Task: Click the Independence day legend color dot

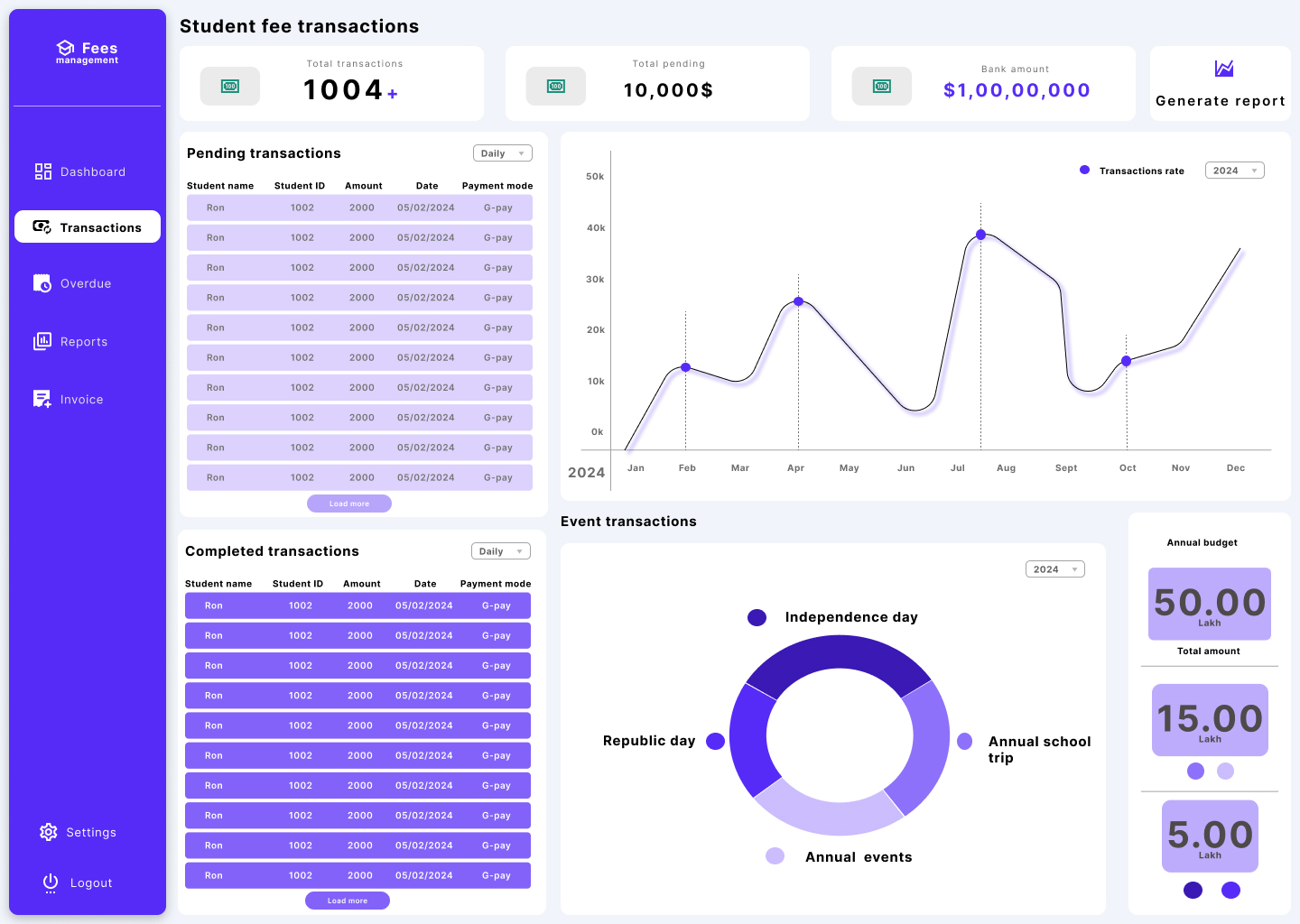Action: coord(757,617)
